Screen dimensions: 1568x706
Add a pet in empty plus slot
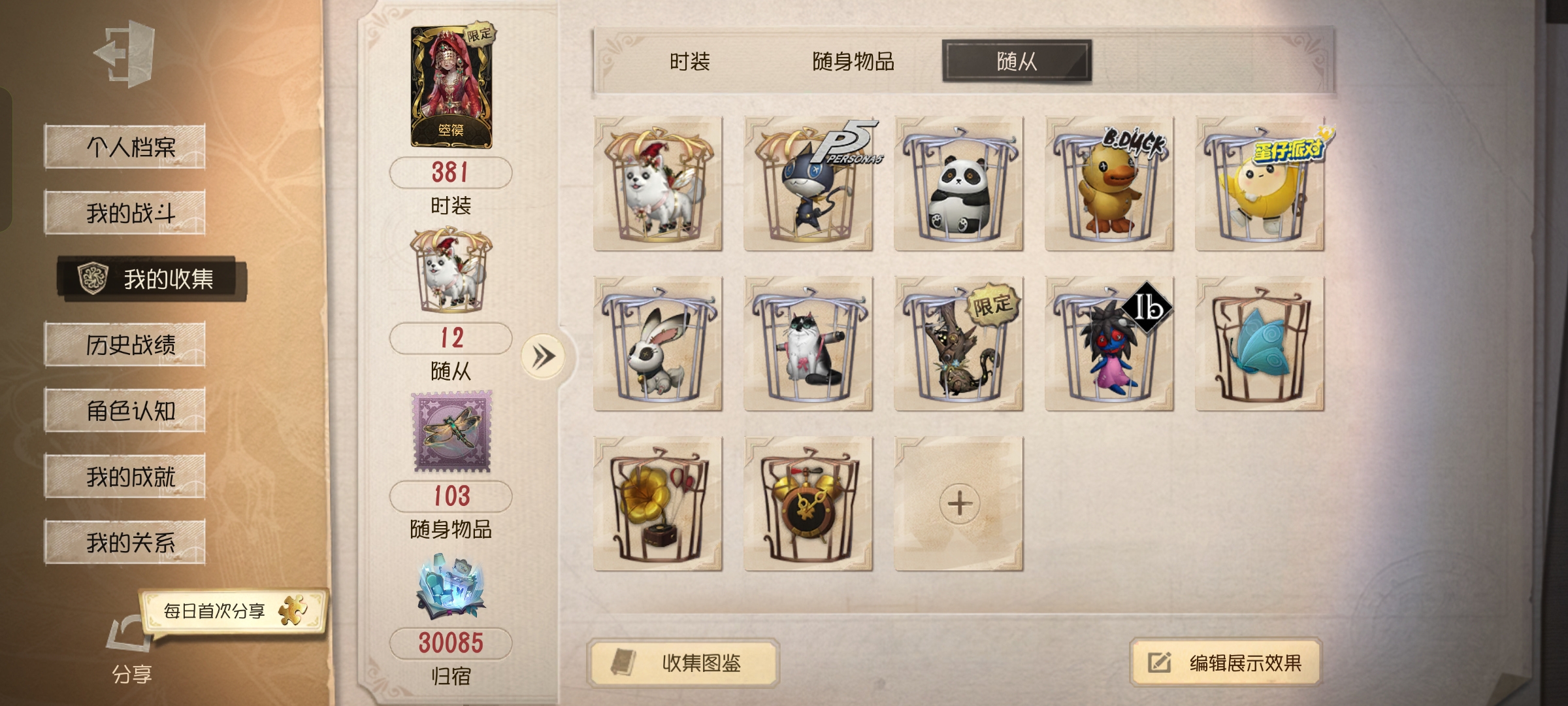click(958, 504)
